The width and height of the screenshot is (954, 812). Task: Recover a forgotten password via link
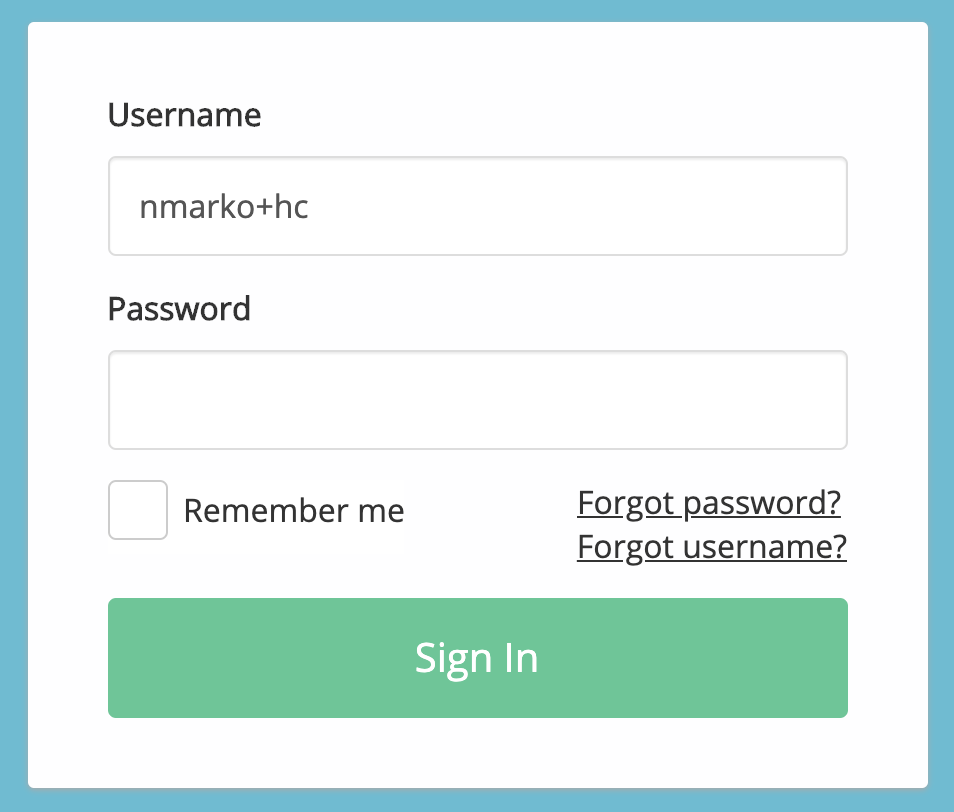point(709,502)
